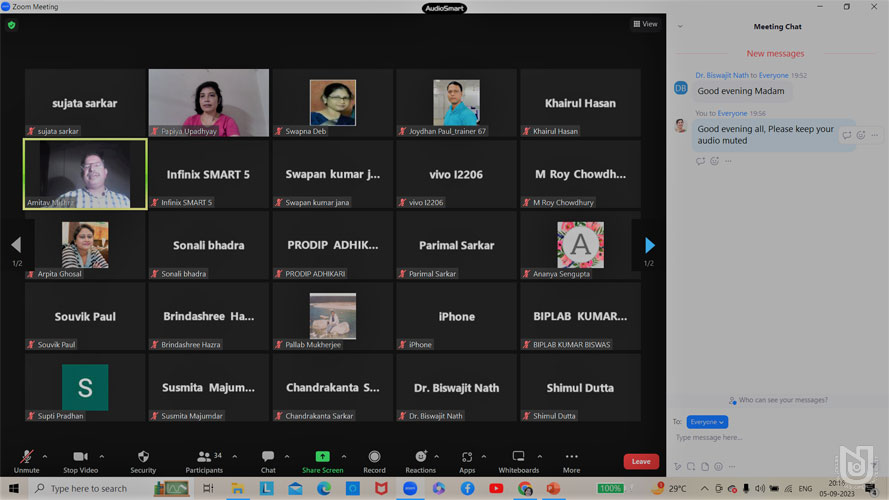The image size is (889, 500).
Task: Click screenshot icon in chat composer
Action: 691,467
